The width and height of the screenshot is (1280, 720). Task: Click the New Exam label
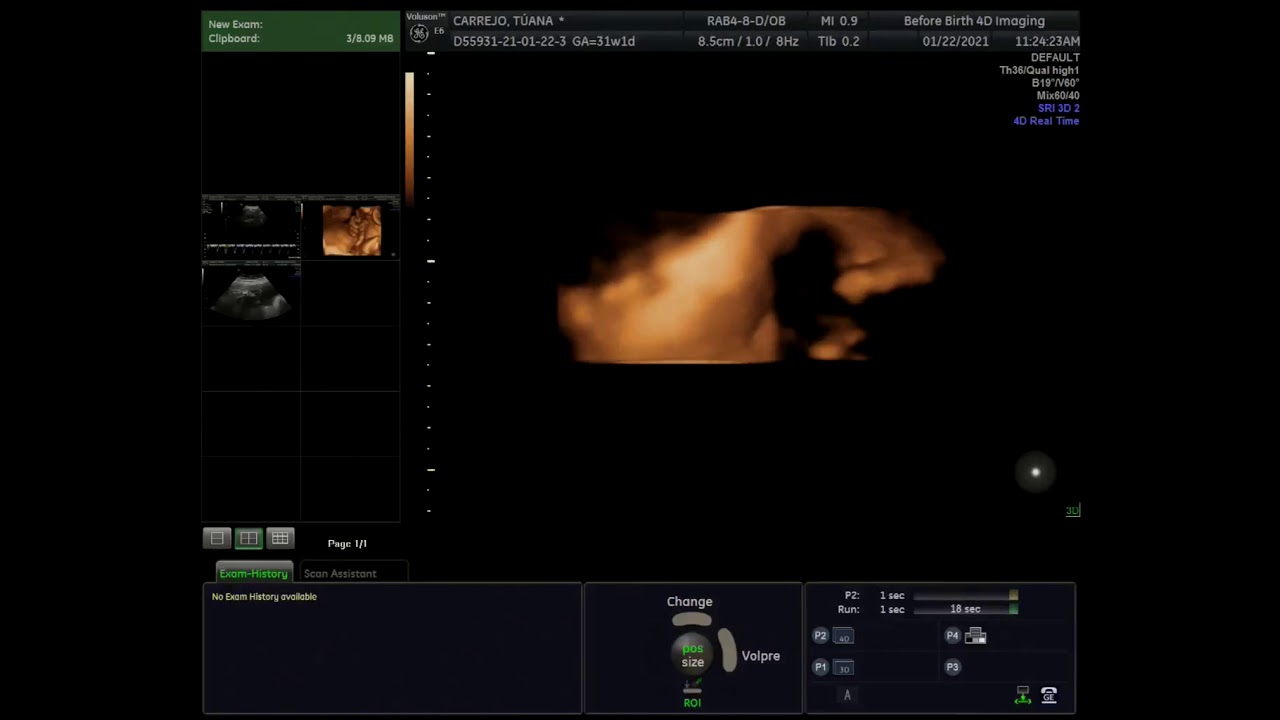(235, 24)
